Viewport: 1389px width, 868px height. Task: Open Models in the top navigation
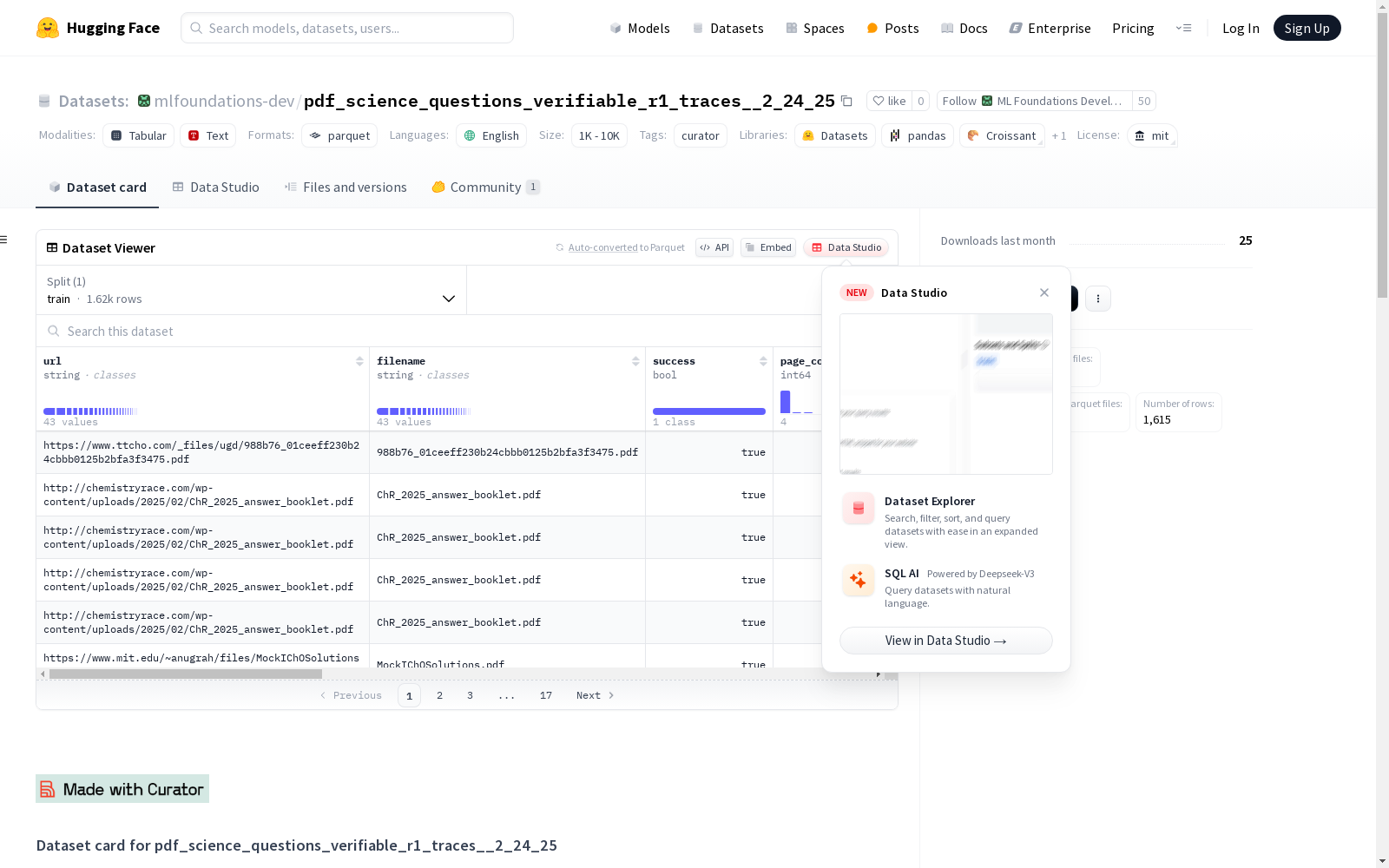coord(640,28)
